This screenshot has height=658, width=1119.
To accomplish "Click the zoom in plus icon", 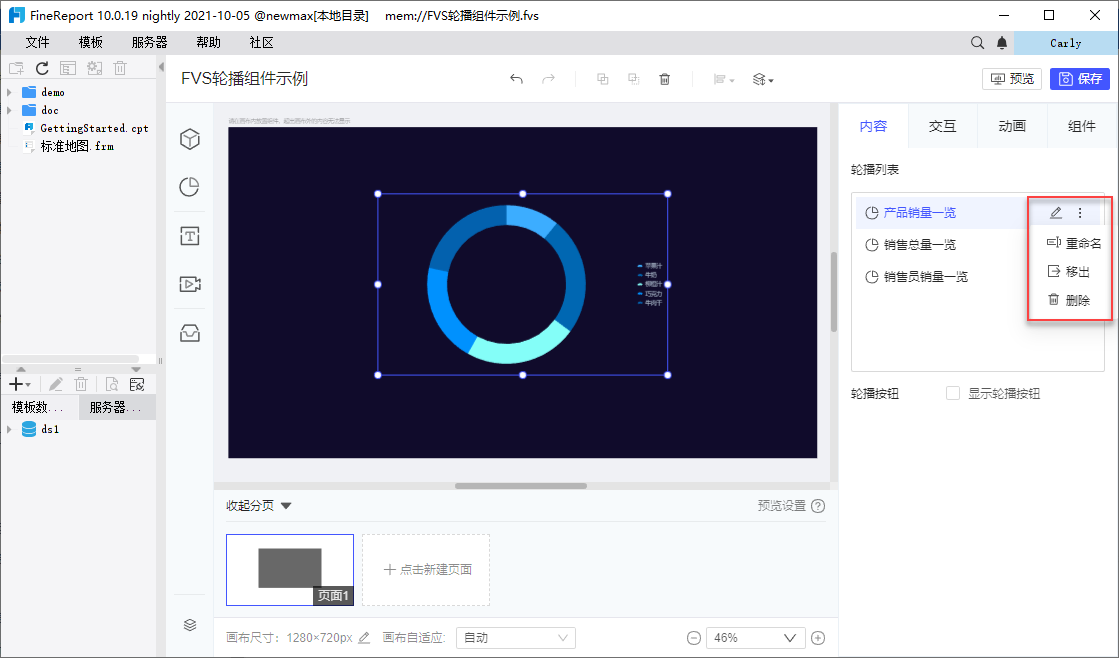I will [818, 638].
